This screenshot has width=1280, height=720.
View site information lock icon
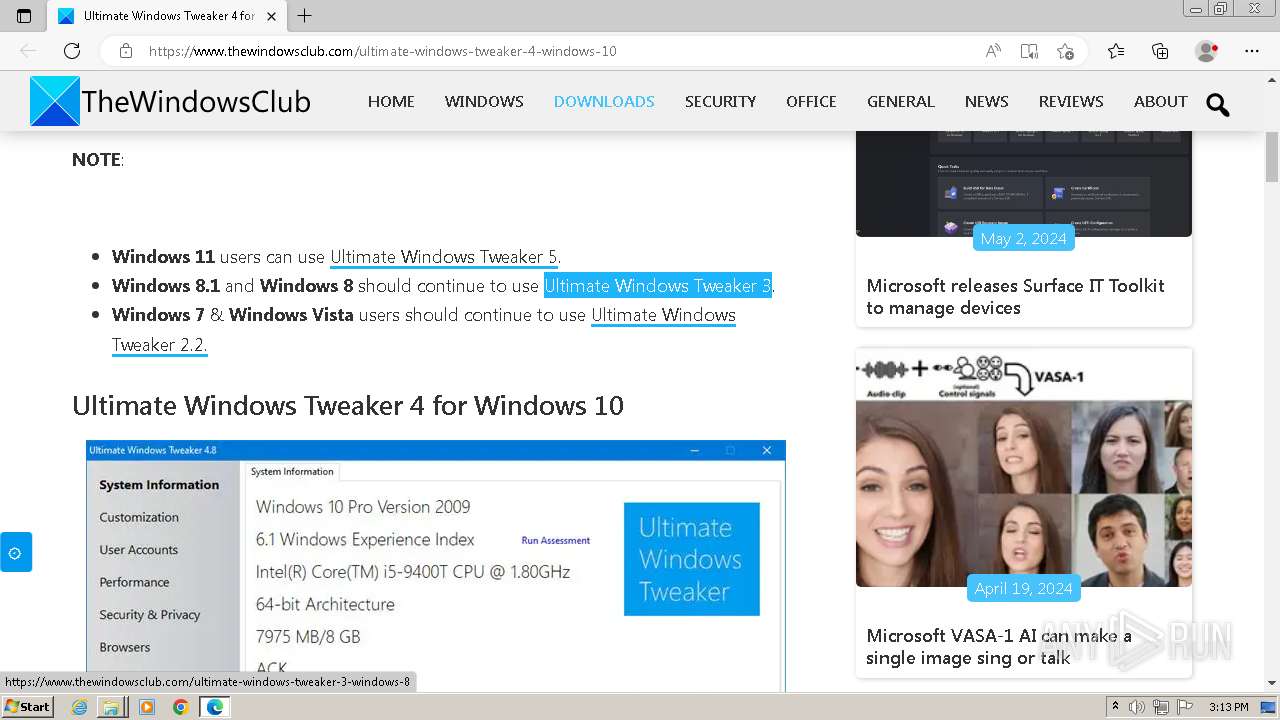[126, 51]
